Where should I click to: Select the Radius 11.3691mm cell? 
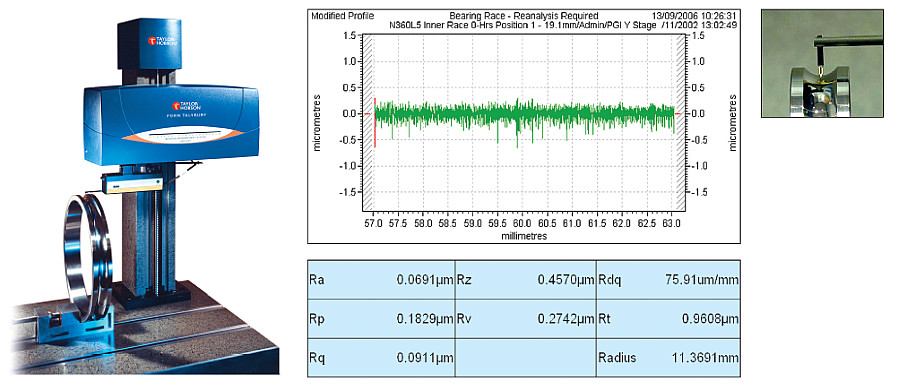[x=668, y=358]
